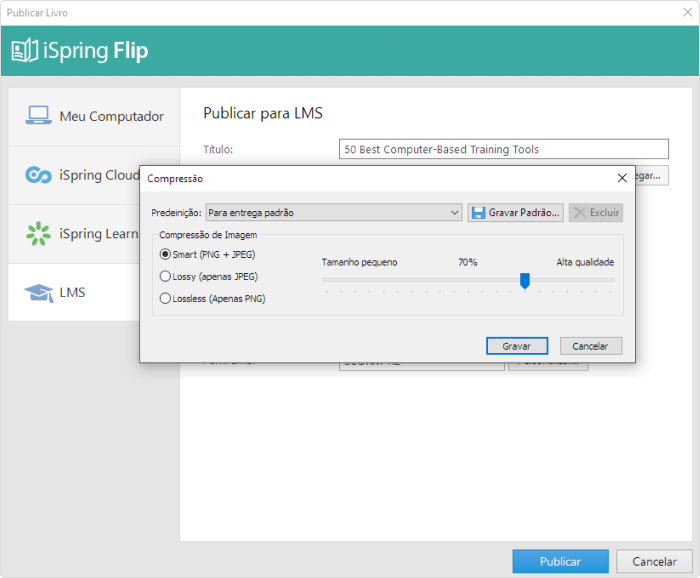This screenshot has height=578, width=700.
Task: Click the iSpring Flip book logo
Action: coord(24,50)
